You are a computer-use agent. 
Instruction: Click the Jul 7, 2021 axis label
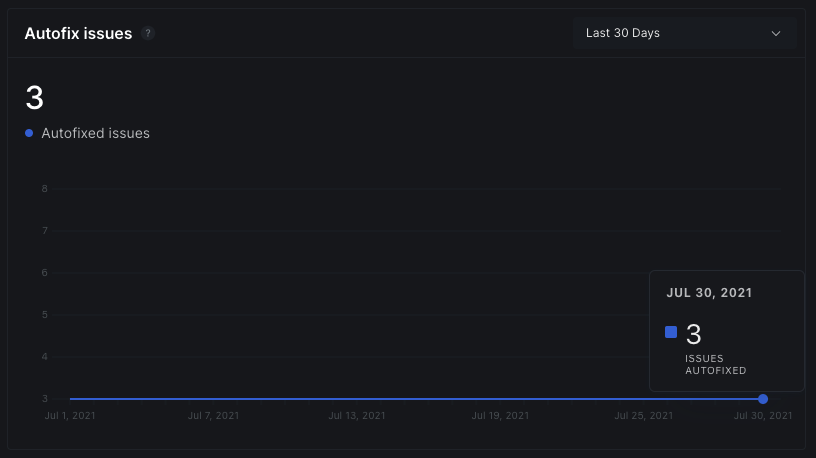[x=213, y=415]
